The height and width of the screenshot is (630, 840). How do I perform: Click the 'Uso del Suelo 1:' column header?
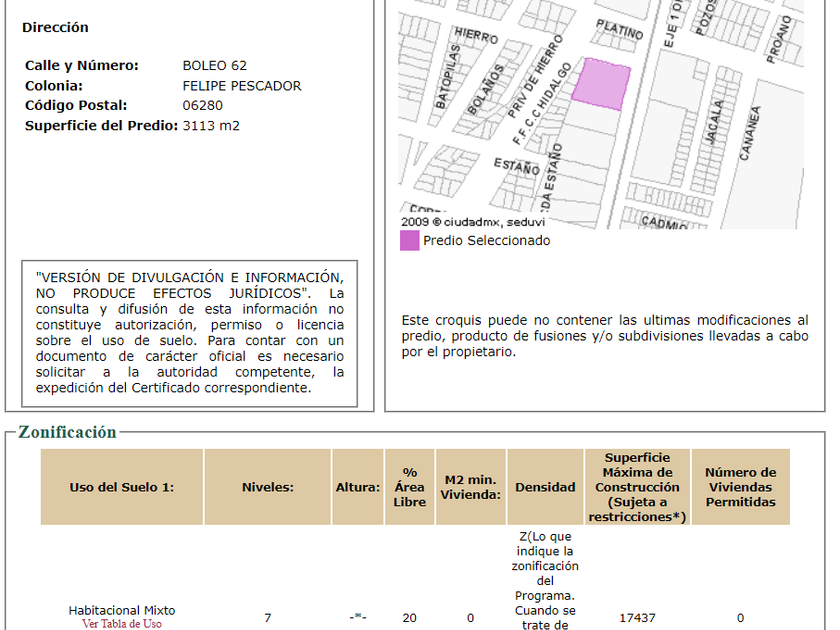point(122,487)
